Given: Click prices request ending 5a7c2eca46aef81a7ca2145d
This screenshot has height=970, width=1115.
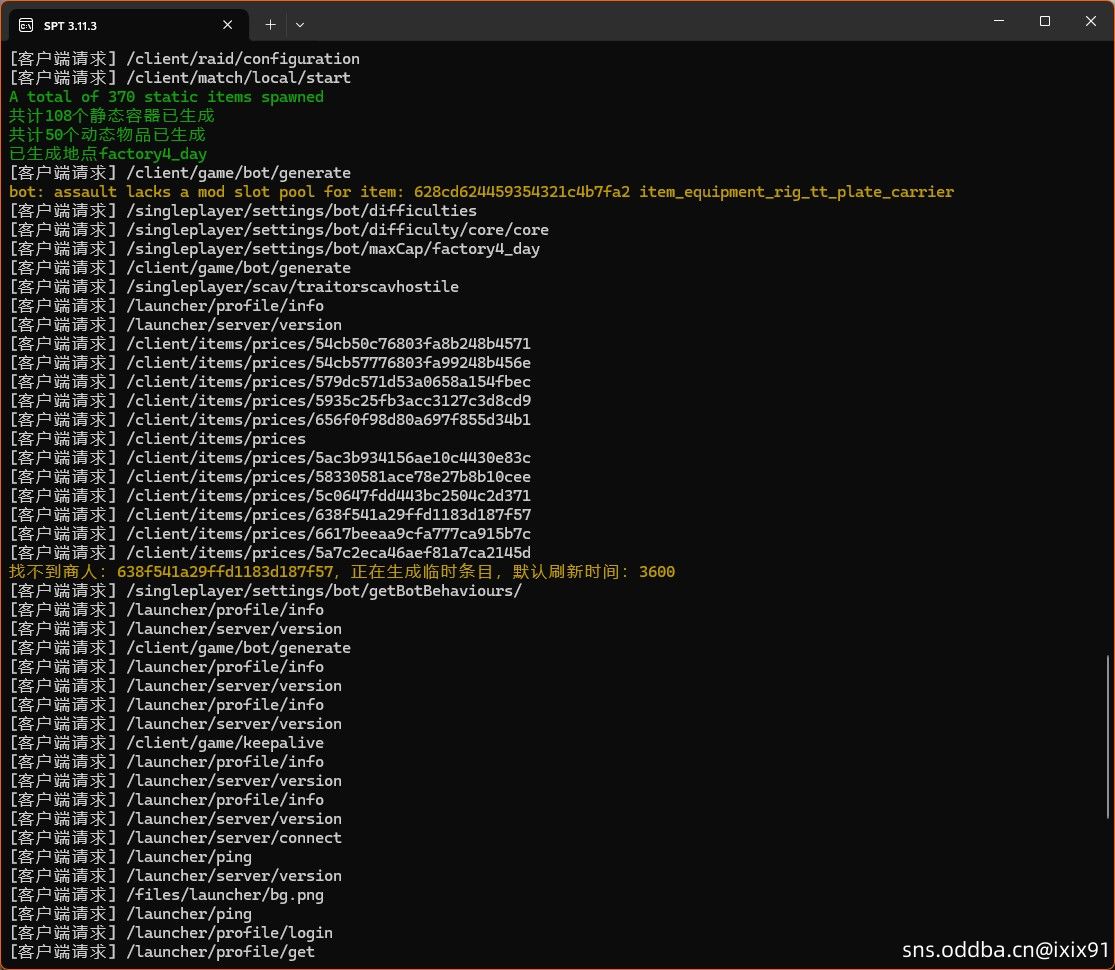Looking at the screenshot, I should click(x=270, y=553).
